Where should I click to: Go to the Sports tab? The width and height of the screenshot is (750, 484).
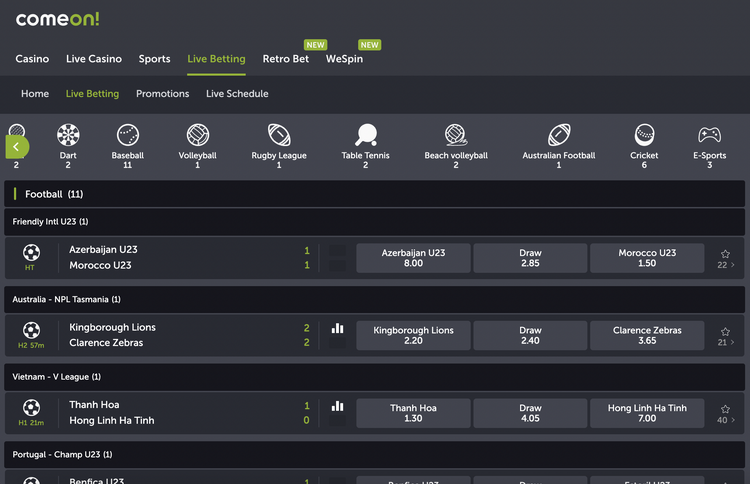click(154, 59)
